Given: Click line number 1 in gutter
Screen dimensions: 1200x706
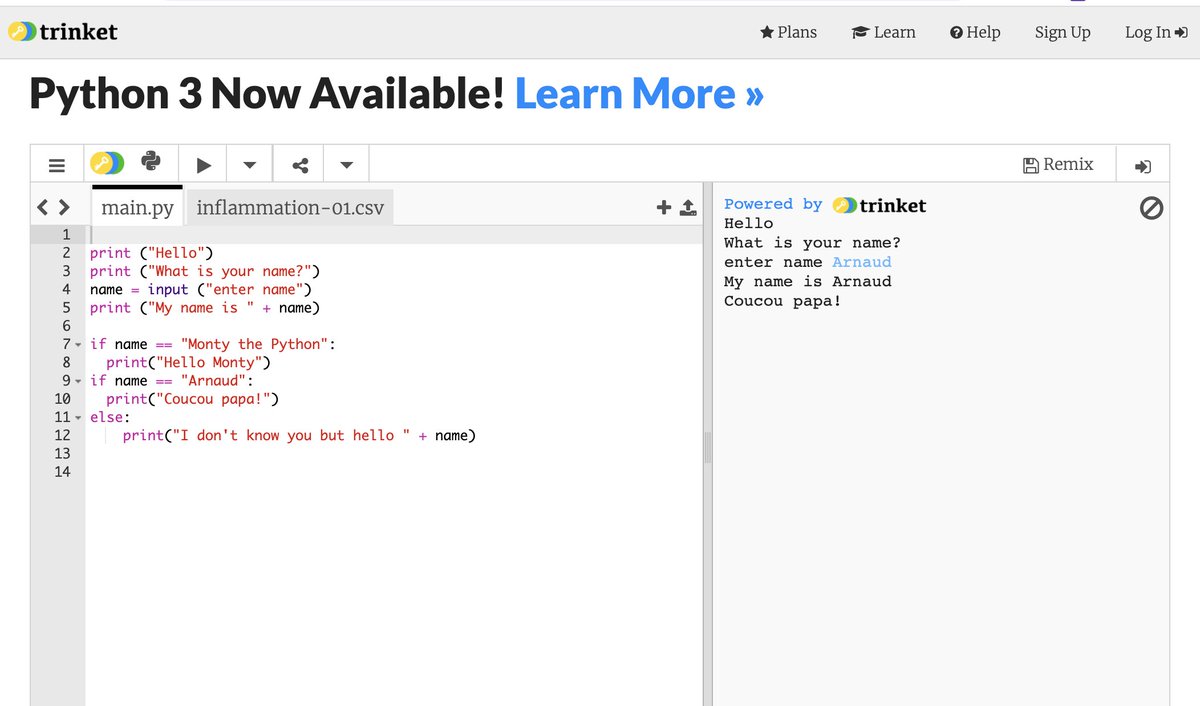Looking at the screenshot, I should pos(66,235).
